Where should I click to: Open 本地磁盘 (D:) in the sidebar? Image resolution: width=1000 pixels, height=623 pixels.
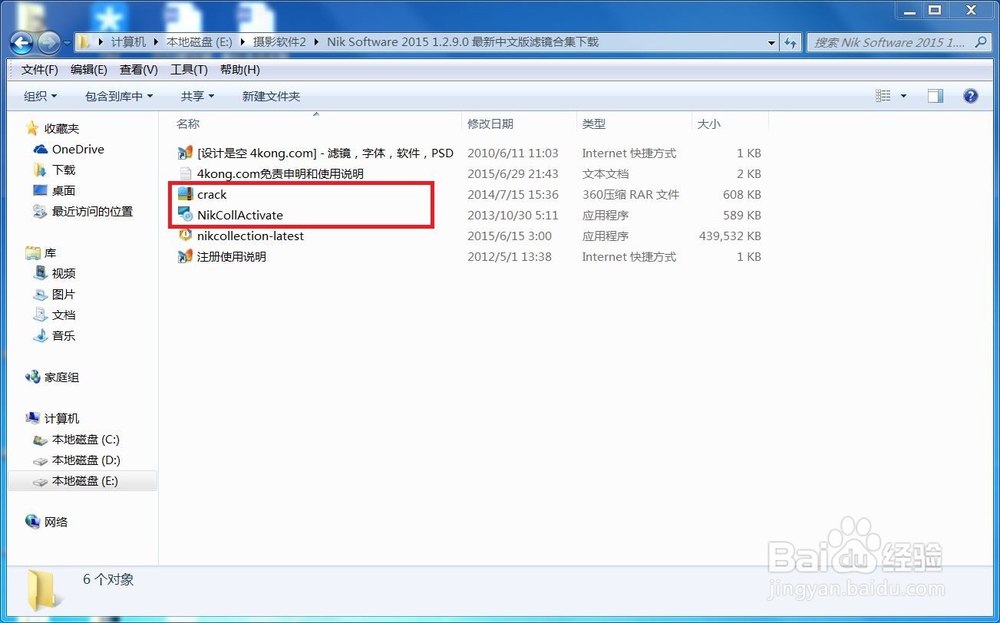coord(86,460)
